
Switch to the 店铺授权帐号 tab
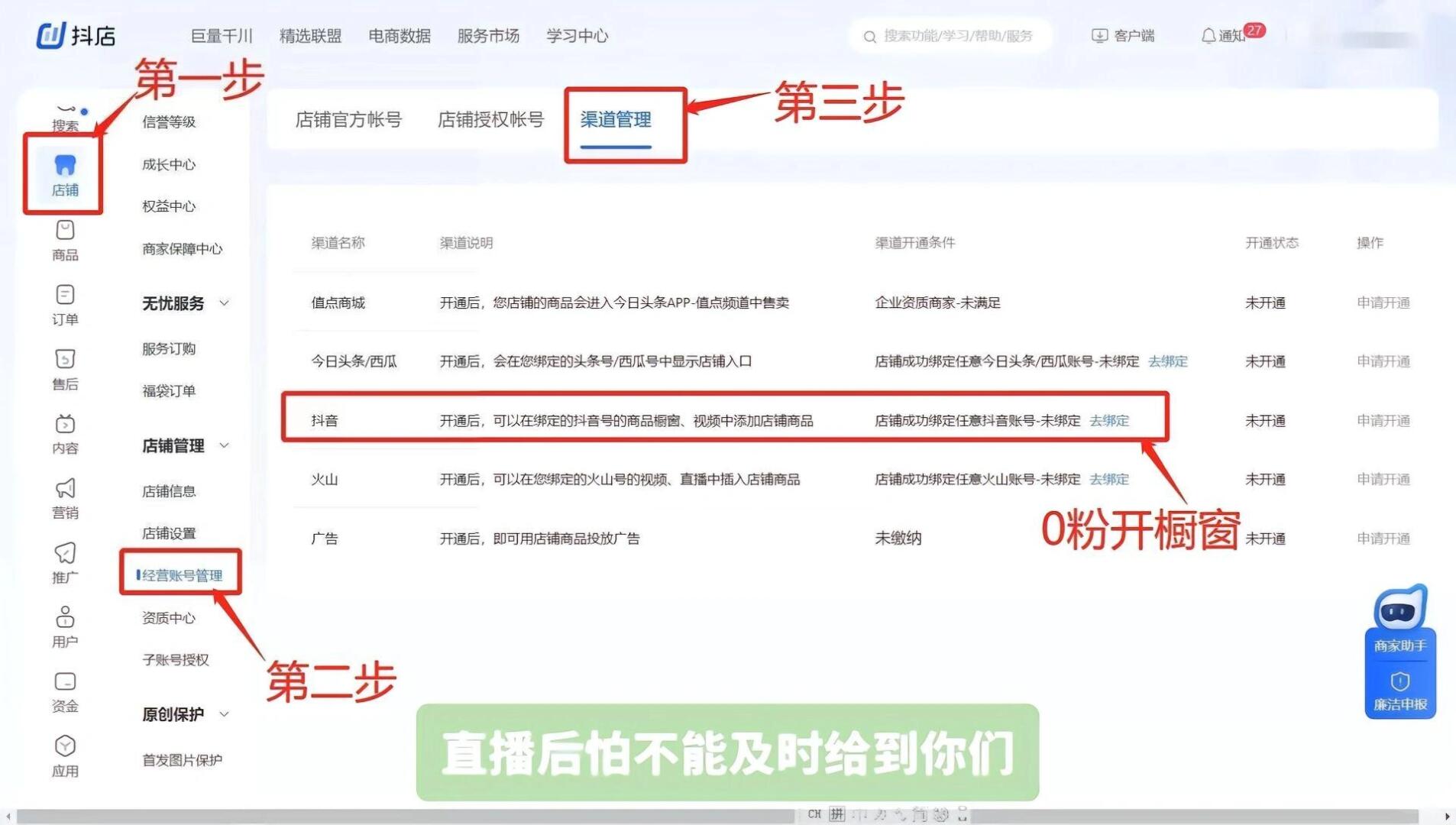(x=490, y=120)
